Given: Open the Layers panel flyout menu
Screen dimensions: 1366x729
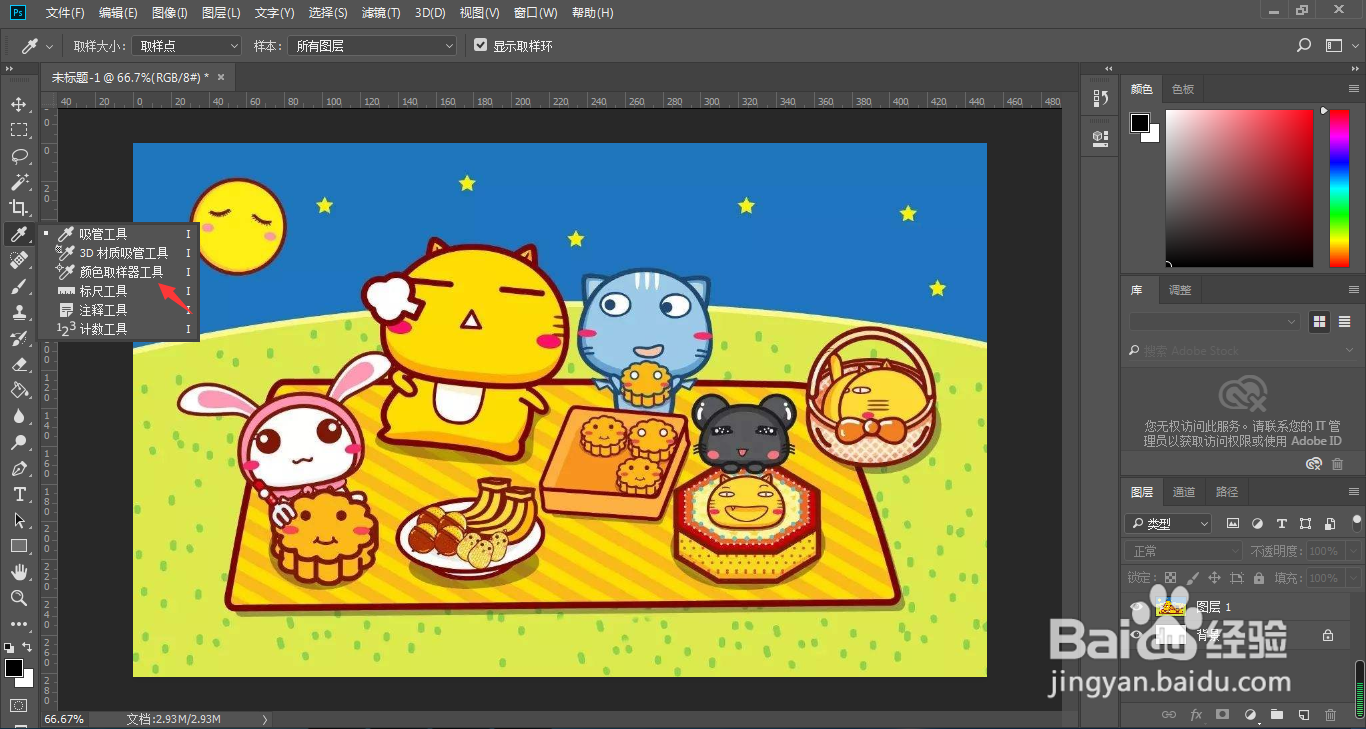Looking at the screenshot, I should (1353, 492).
